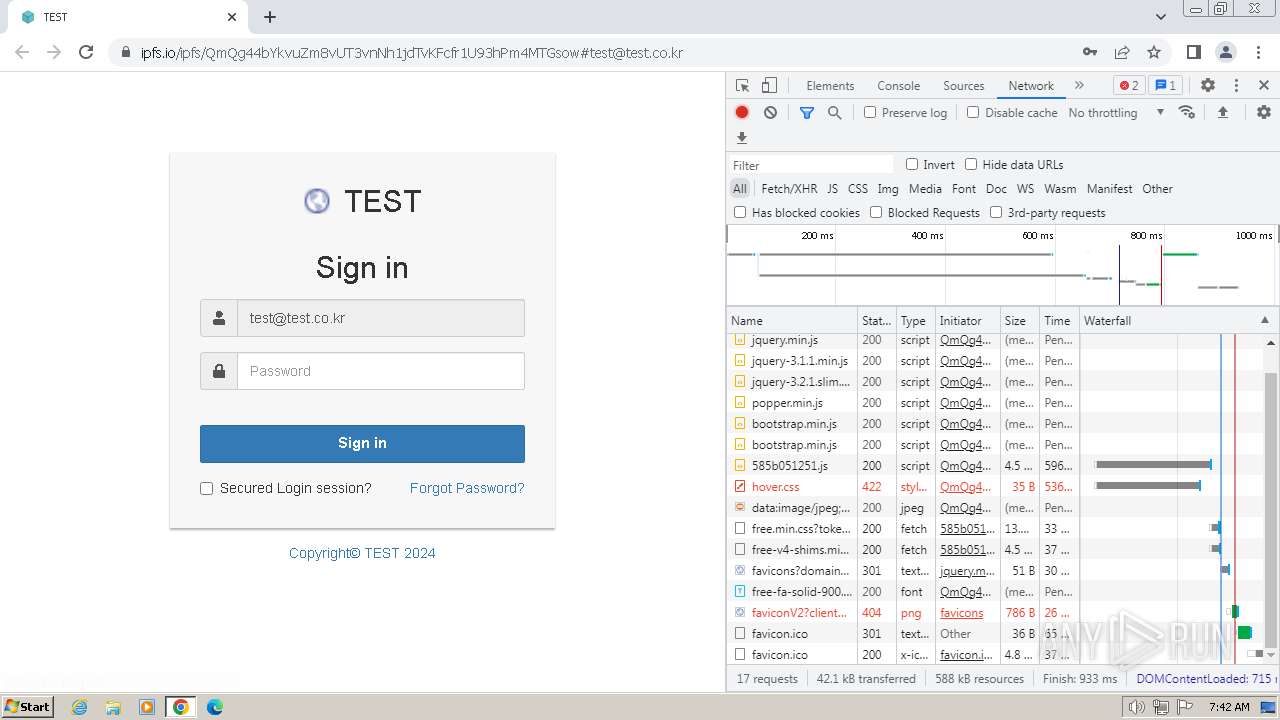
Task: Click the Password input field
Action: coord(381,371)
